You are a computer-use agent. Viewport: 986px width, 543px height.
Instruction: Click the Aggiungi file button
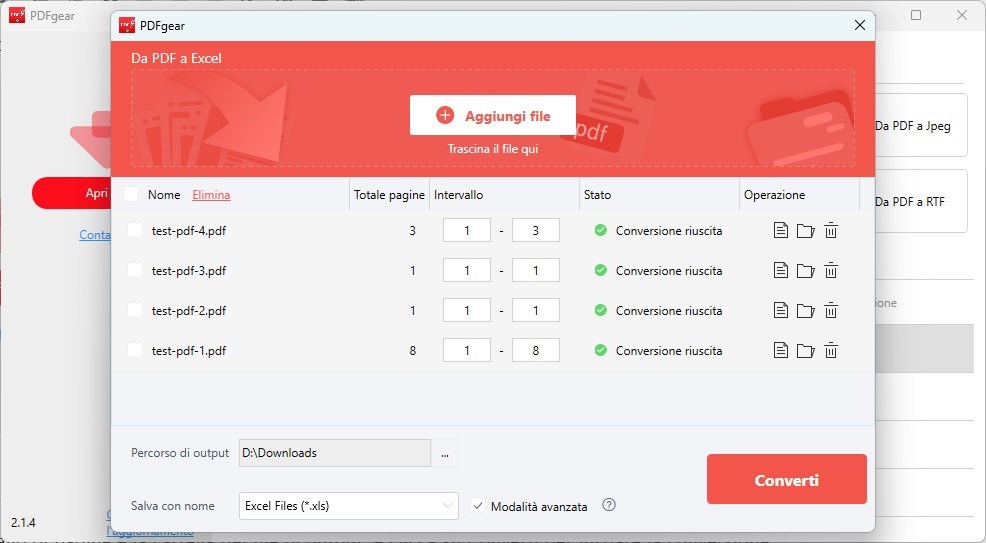coord(493,115)
